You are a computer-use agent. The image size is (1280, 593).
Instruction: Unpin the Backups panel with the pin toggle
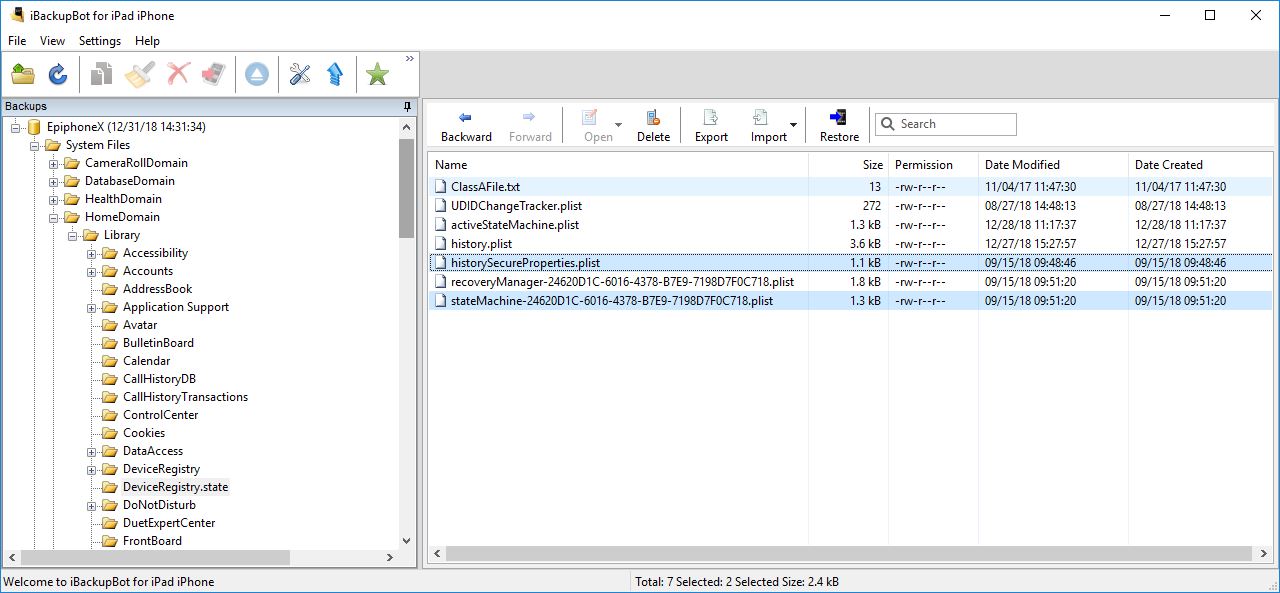[406, 106]
